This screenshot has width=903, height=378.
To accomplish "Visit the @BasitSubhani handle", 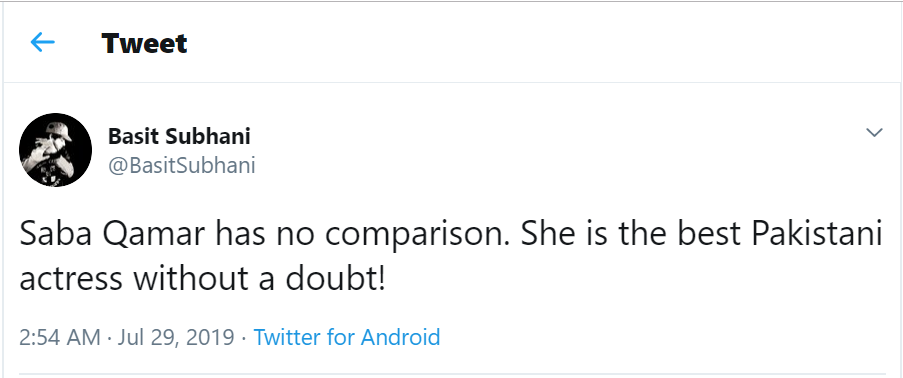I will (181, 165).
